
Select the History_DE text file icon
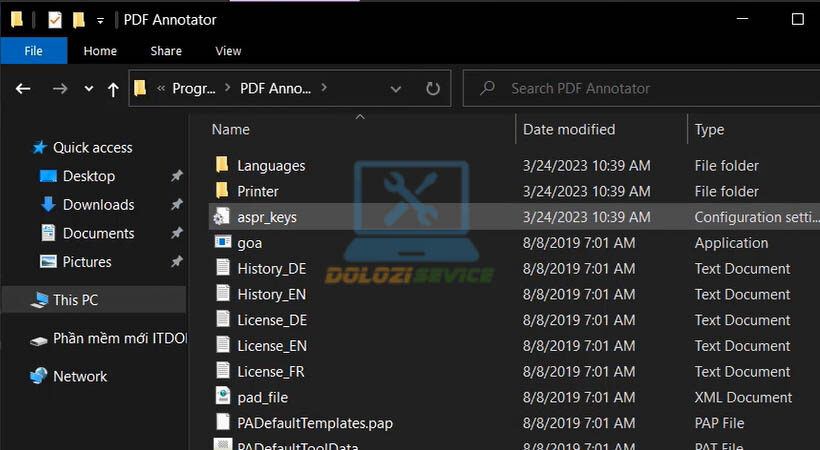[x=223, y=267]
